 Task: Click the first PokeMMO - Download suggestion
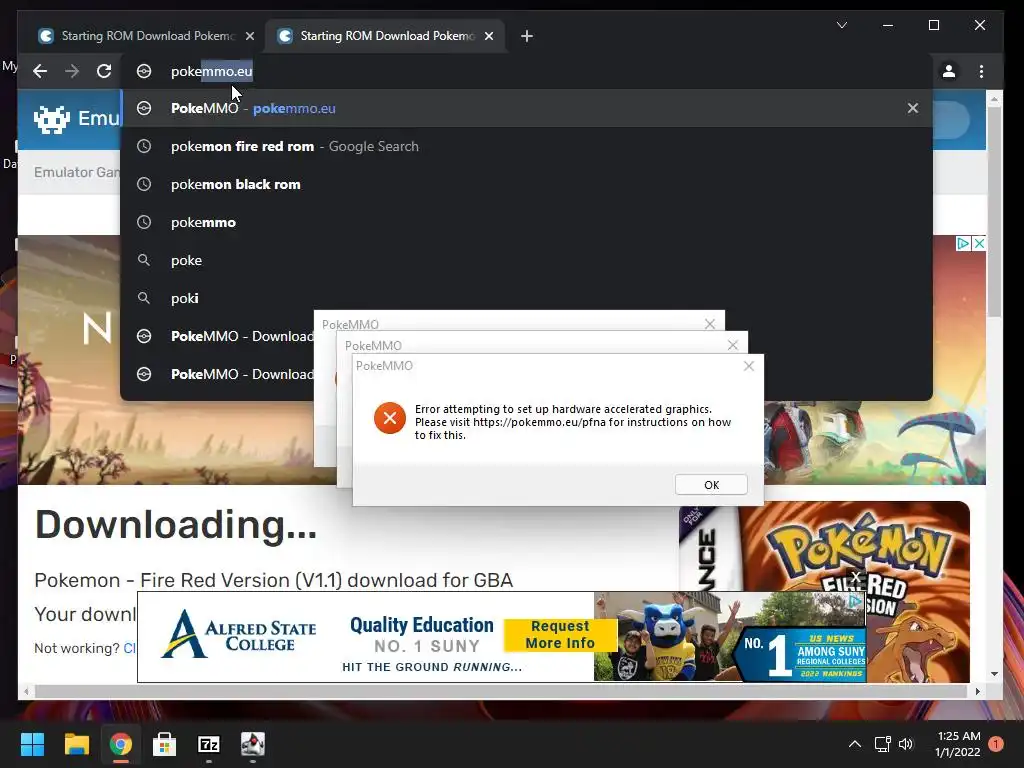pos(217,336)
